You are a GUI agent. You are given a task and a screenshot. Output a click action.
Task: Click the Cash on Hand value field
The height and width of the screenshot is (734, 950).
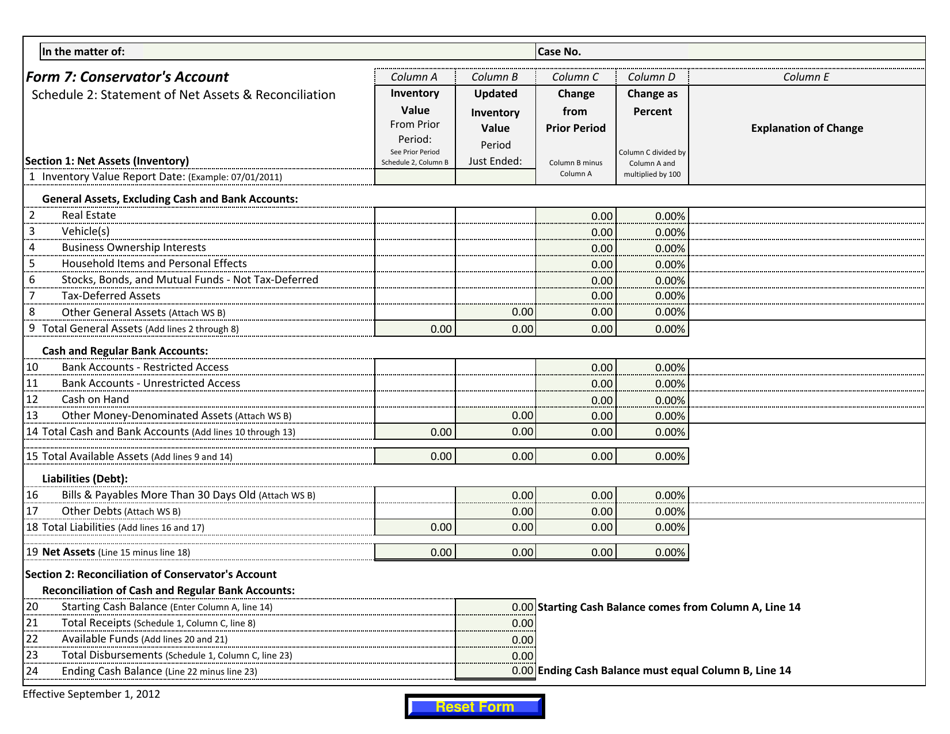415,399
